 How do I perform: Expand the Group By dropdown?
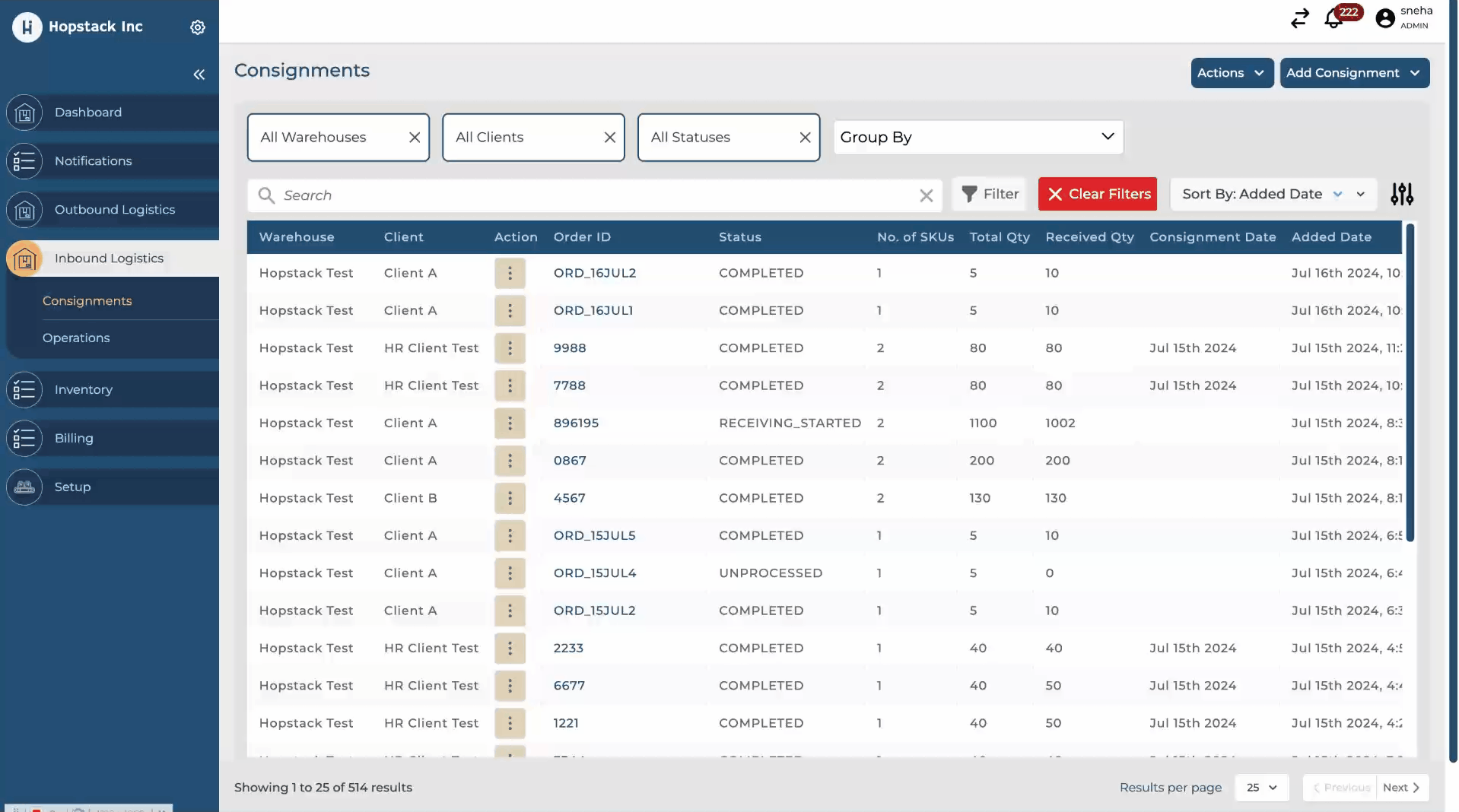[x=977, y=138]
